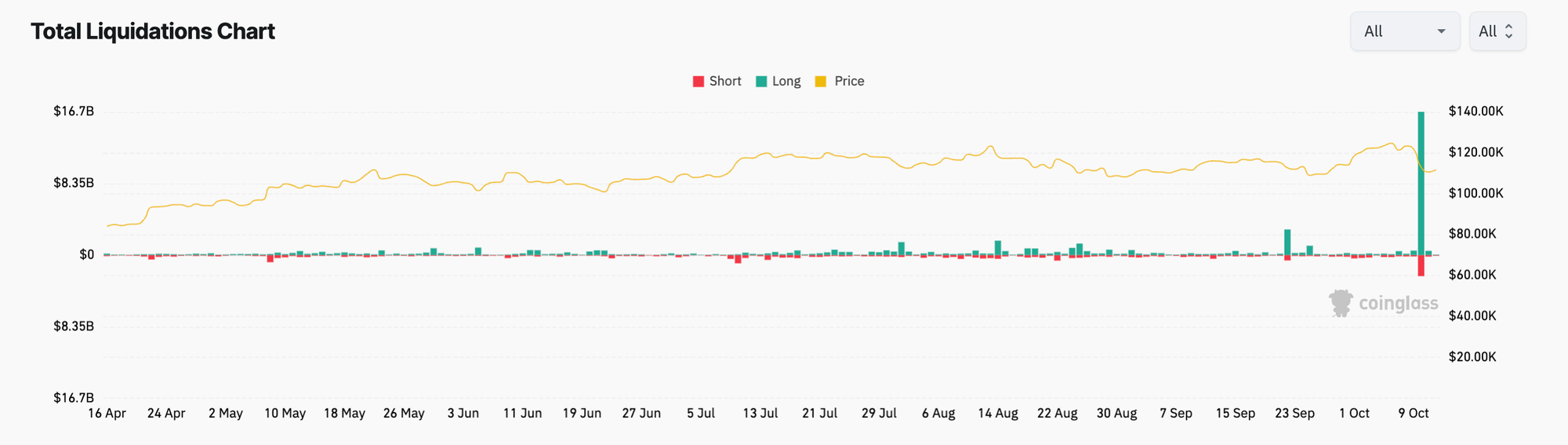This screenshot has width=1568, height=445.
Task: Click the yellow Price legend square
Action: click(x=821, y=82)
